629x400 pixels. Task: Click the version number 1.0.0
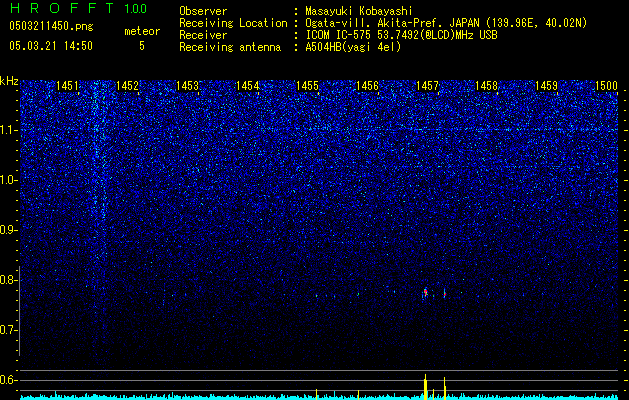click(135, 9)
